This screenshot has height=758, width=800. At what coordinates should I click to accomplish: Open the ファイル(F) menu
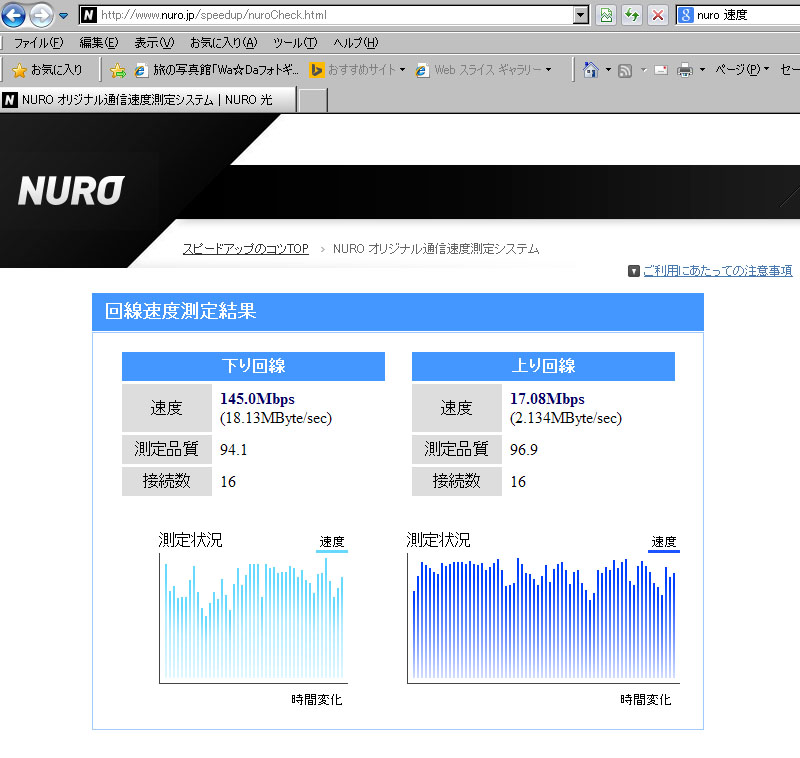[x=38, y=43]
